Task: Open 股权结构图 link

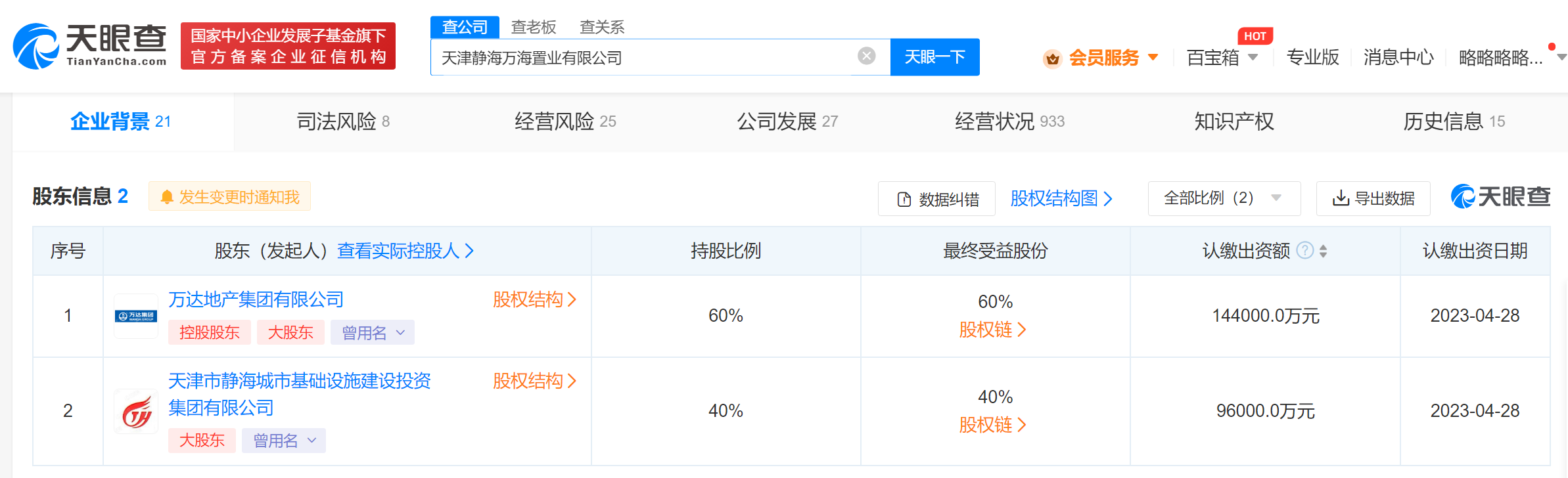Action: click(1061, 198)
